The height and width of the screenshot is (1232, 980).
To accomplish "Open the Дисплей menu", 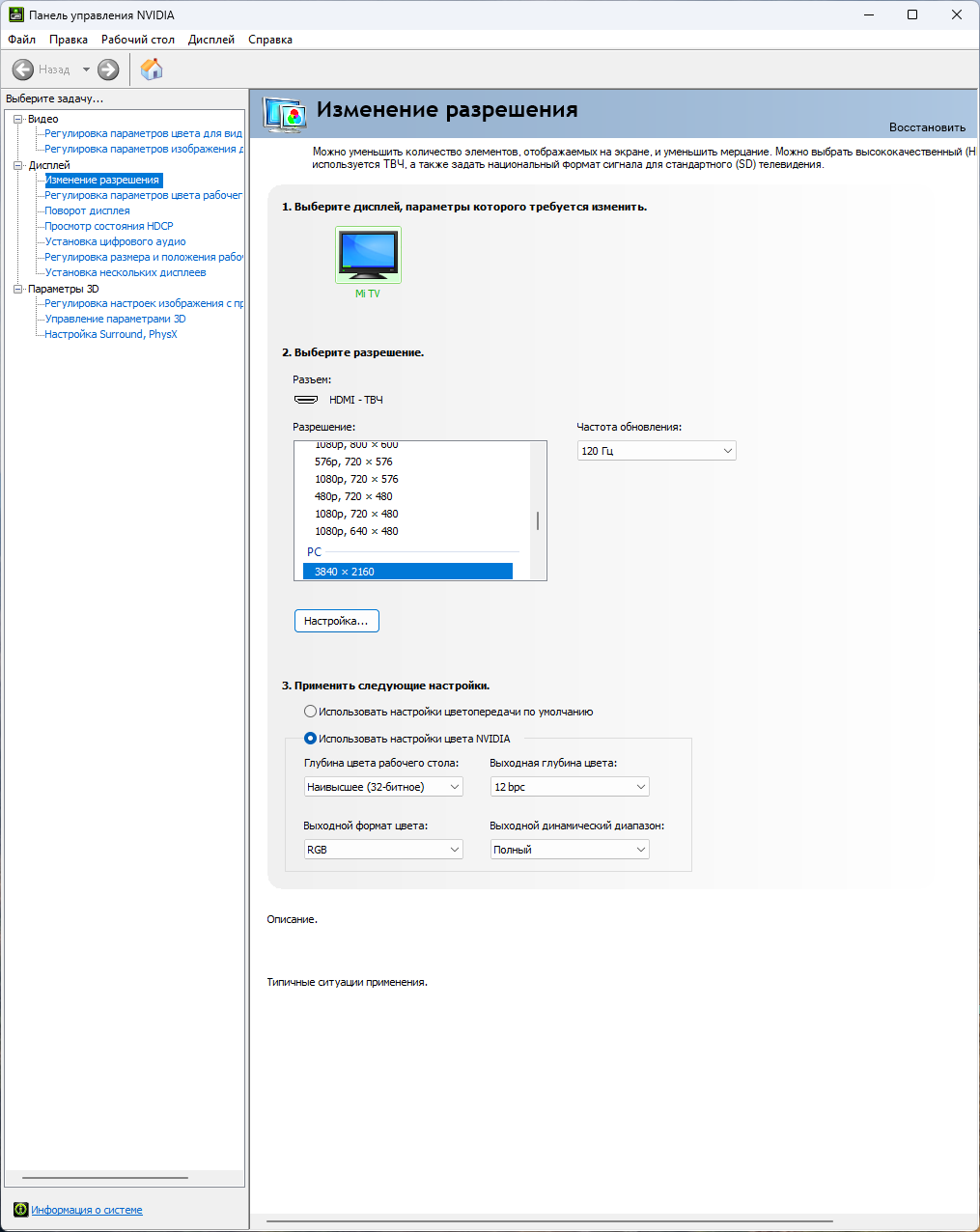I will [211, 40].
